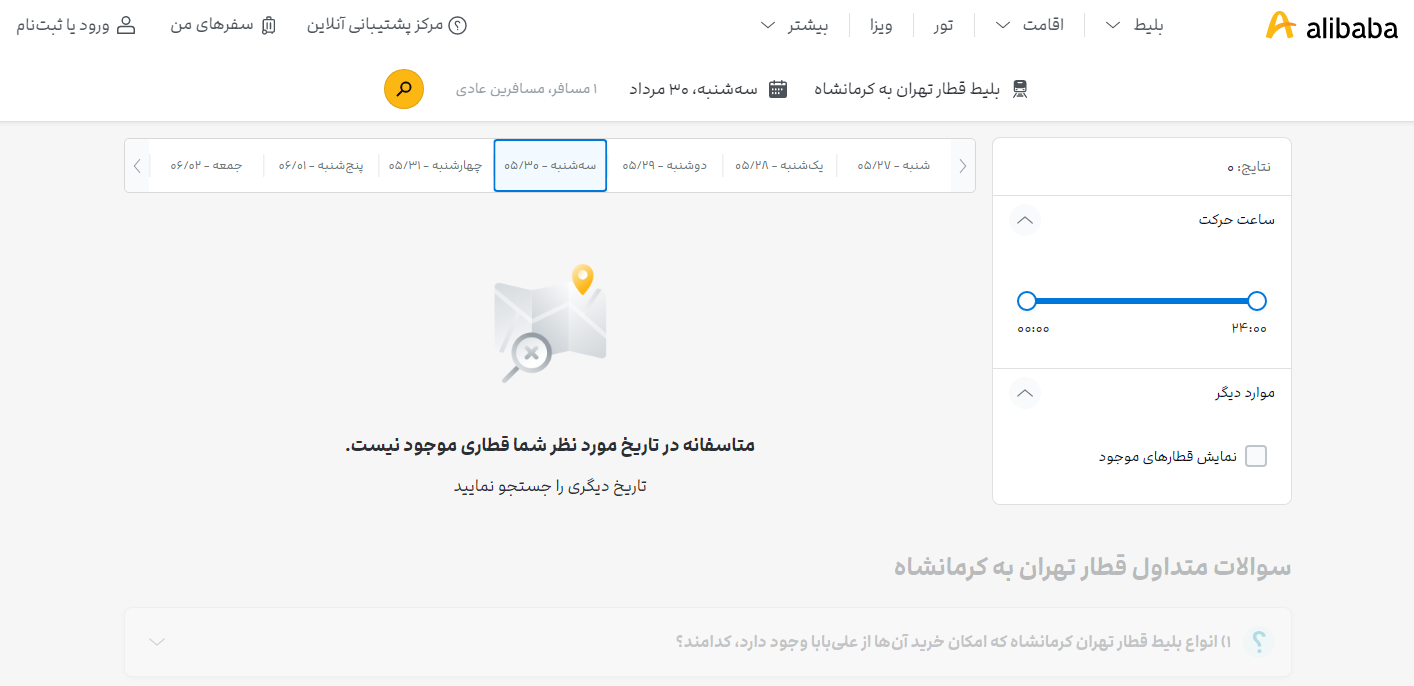Screen dimensions: 1414x686
Task: Collapse the ساعت حرکت filter section
Action: pos(1024,220)
